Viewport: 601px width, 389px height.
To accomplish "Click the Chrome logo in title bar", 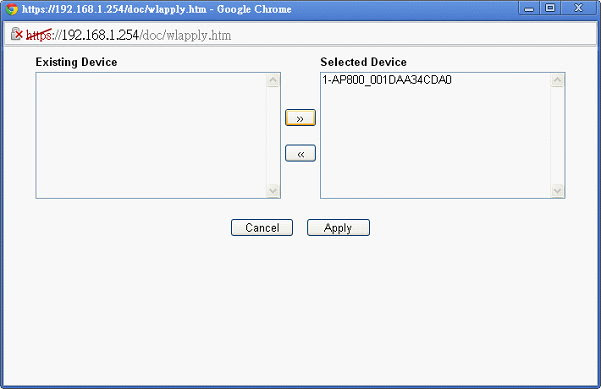I will point(11,9).
